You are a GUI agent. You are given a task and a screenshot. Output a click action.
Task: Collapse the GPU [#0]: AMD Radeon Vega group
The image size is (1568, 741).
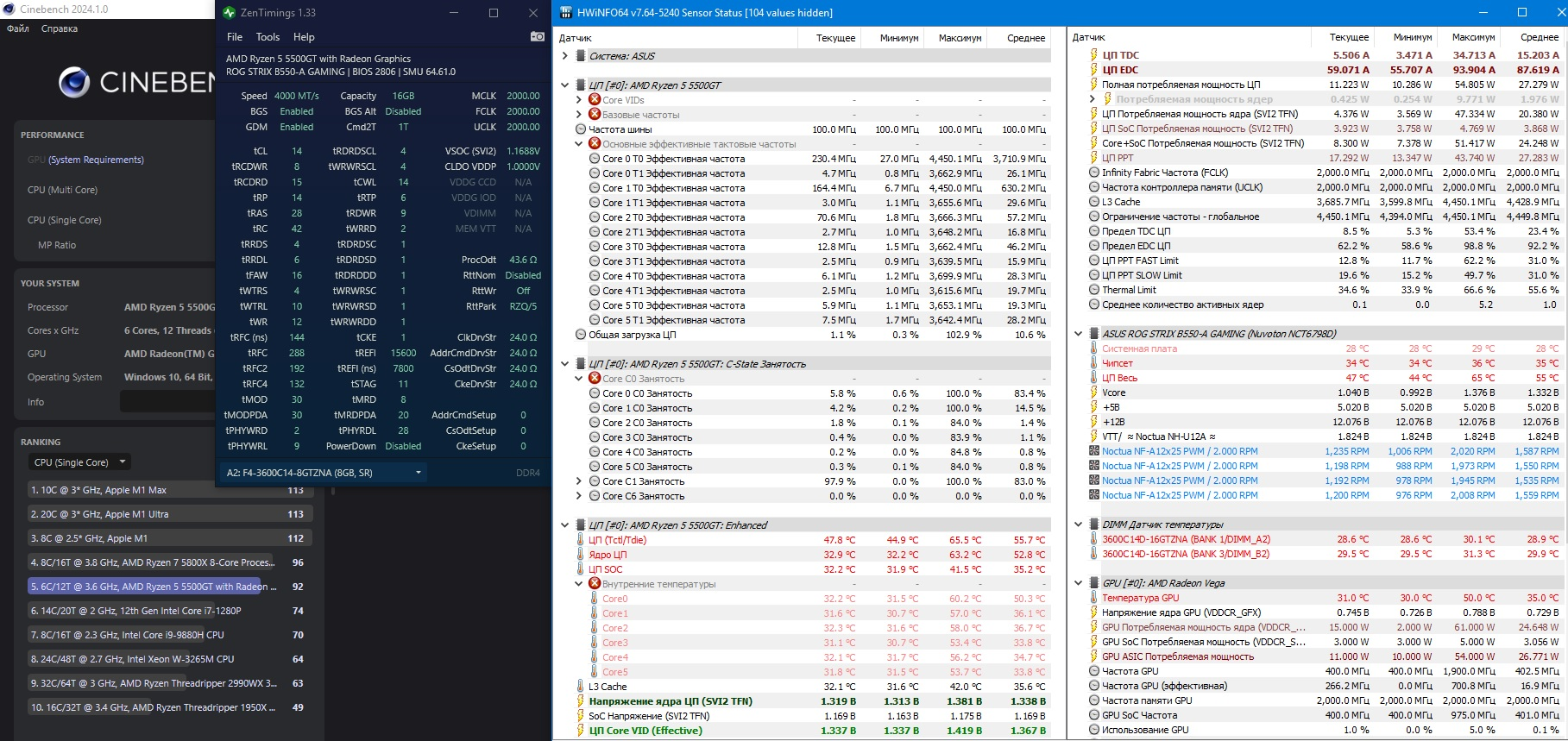(1079, 583)
